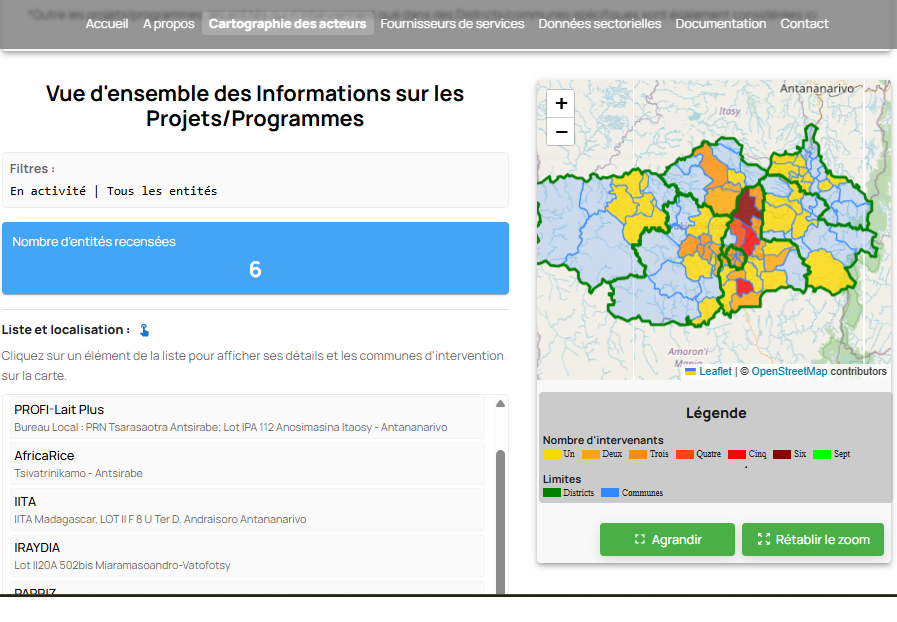This screenshot has width=897, height=622.
Task: Click the Antananarivo label on the map
Action: (816, 88)
